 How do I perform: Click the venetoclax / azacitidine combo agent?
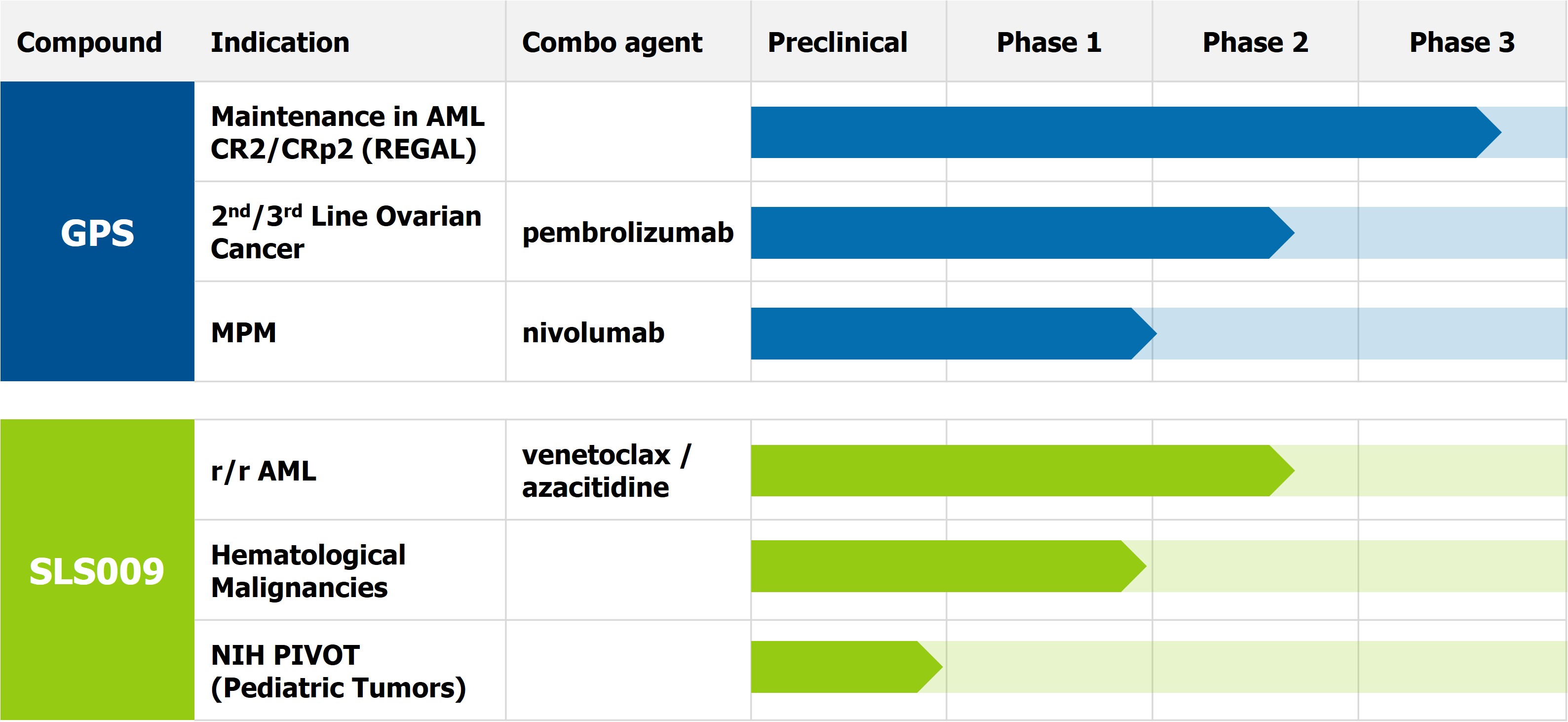(607, 470)
